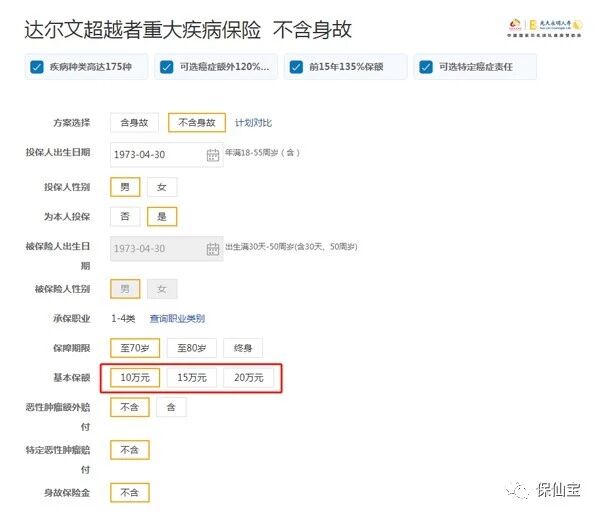
Task: Choose 女 for 被保险人性别
Action: tap(162, 289)
